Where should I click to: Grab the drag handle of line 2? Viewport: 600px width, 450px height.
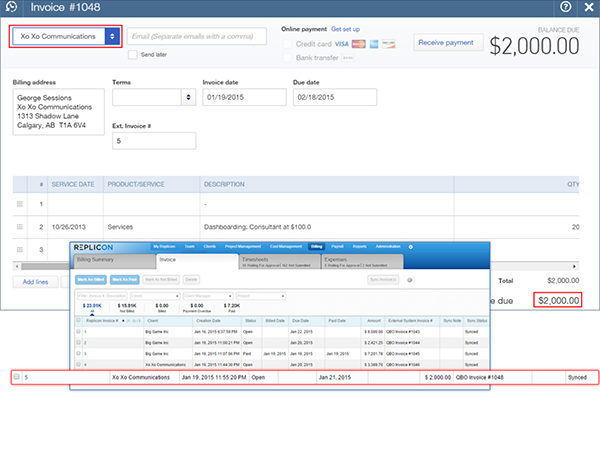(x=20, y=227)
